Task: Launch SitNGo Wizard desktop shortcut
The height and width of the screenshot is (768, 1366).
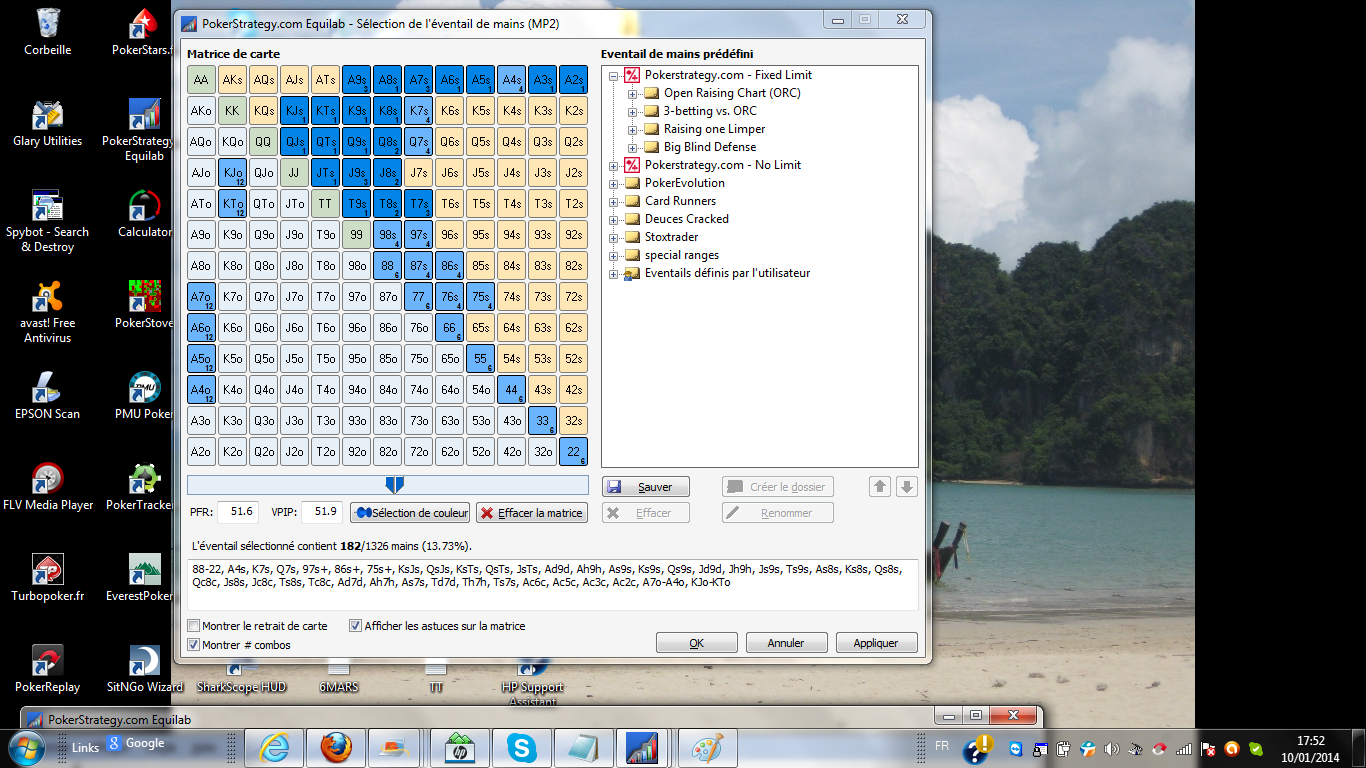Action: pyautogui.click(x=145, y=668)
